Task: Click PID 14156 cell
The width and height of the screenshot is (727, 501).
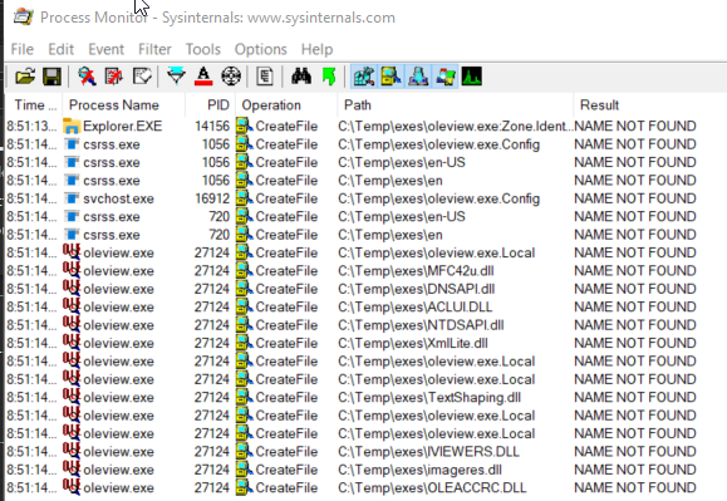Action: pos(212,126)
